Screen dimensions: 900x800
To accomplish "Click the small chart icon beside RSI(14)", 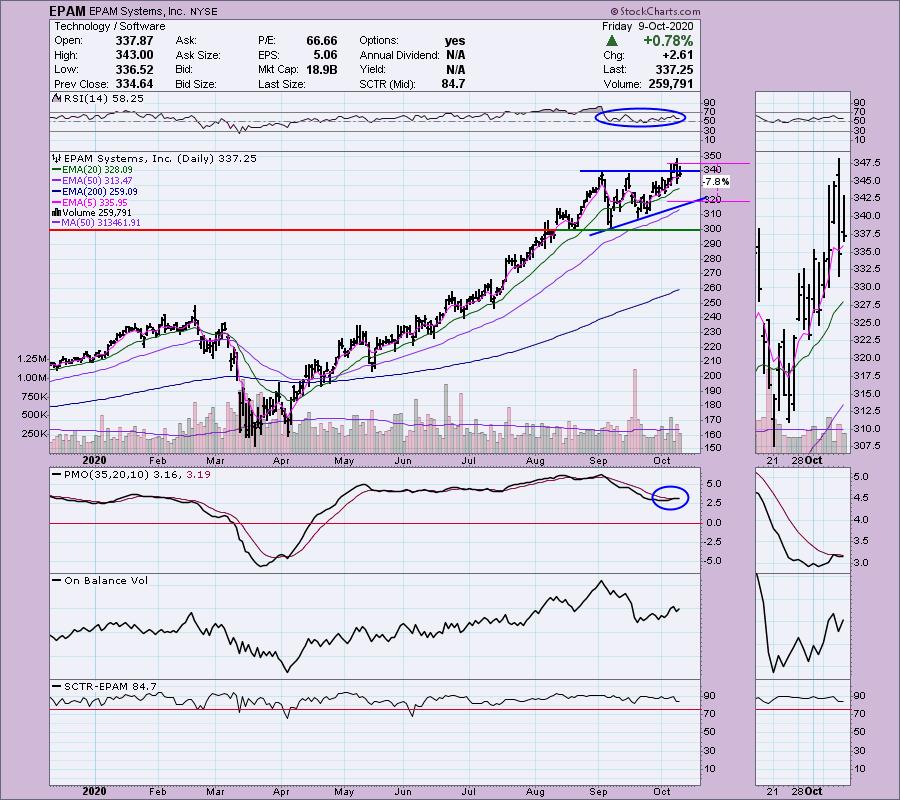I will [56, 98].
